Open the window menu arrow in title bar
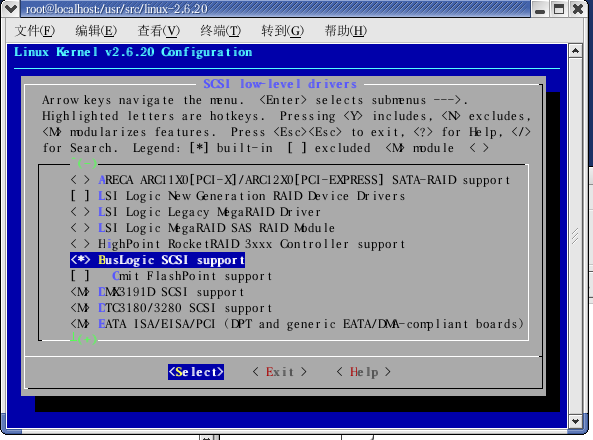 tap(10, 9)
